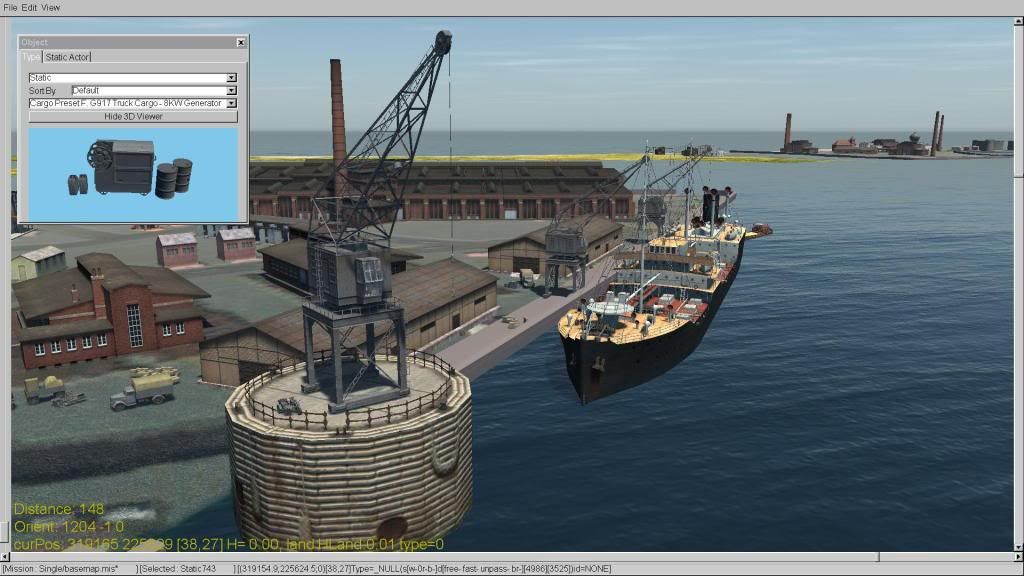Open the File menu
The height and width of the screenshot is (576, 1024).
[10, 8]
